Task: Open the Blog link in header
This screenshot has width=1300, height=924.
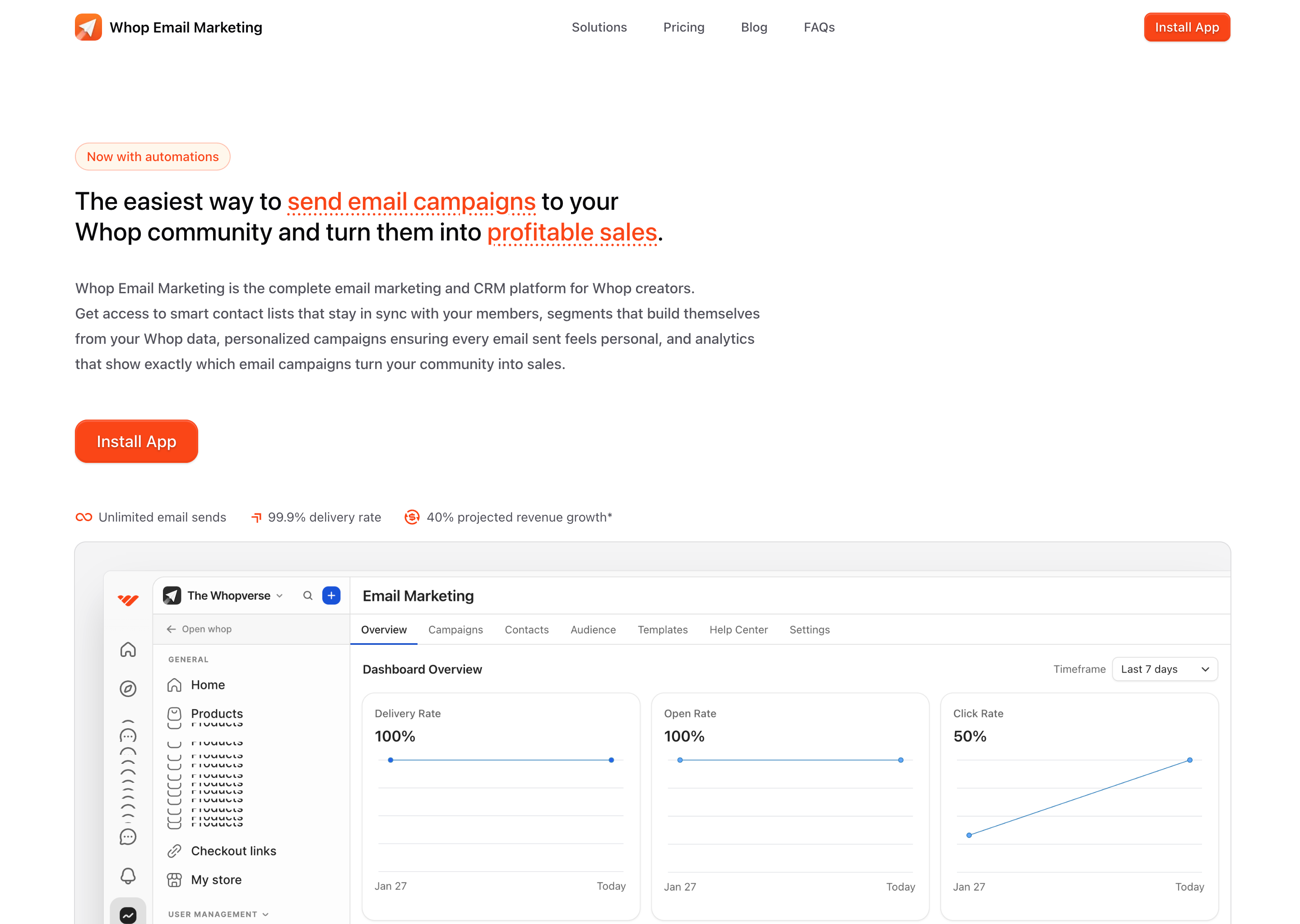Action: [x=753, y=28]
